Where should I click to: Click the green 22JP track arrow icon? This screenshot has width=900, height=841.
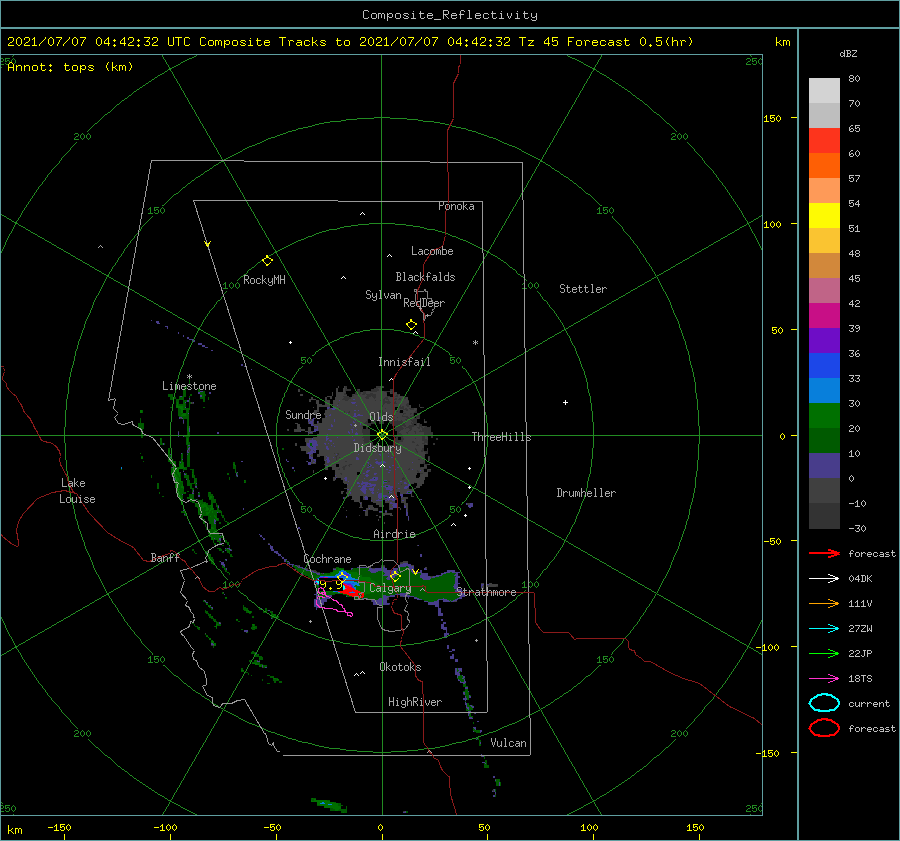point(824,653)
